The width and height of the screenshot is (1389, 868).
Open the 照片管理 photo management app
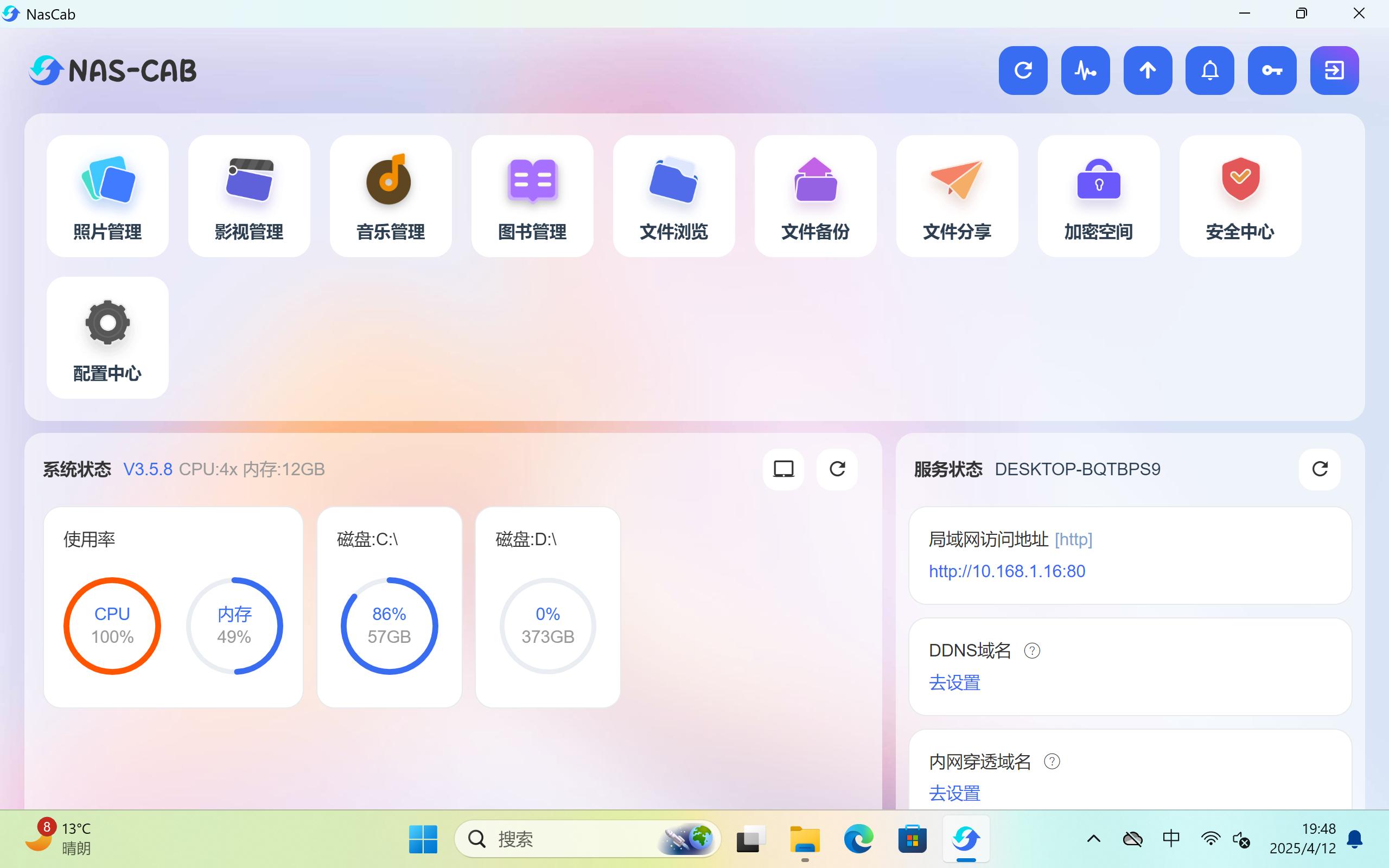107,196
